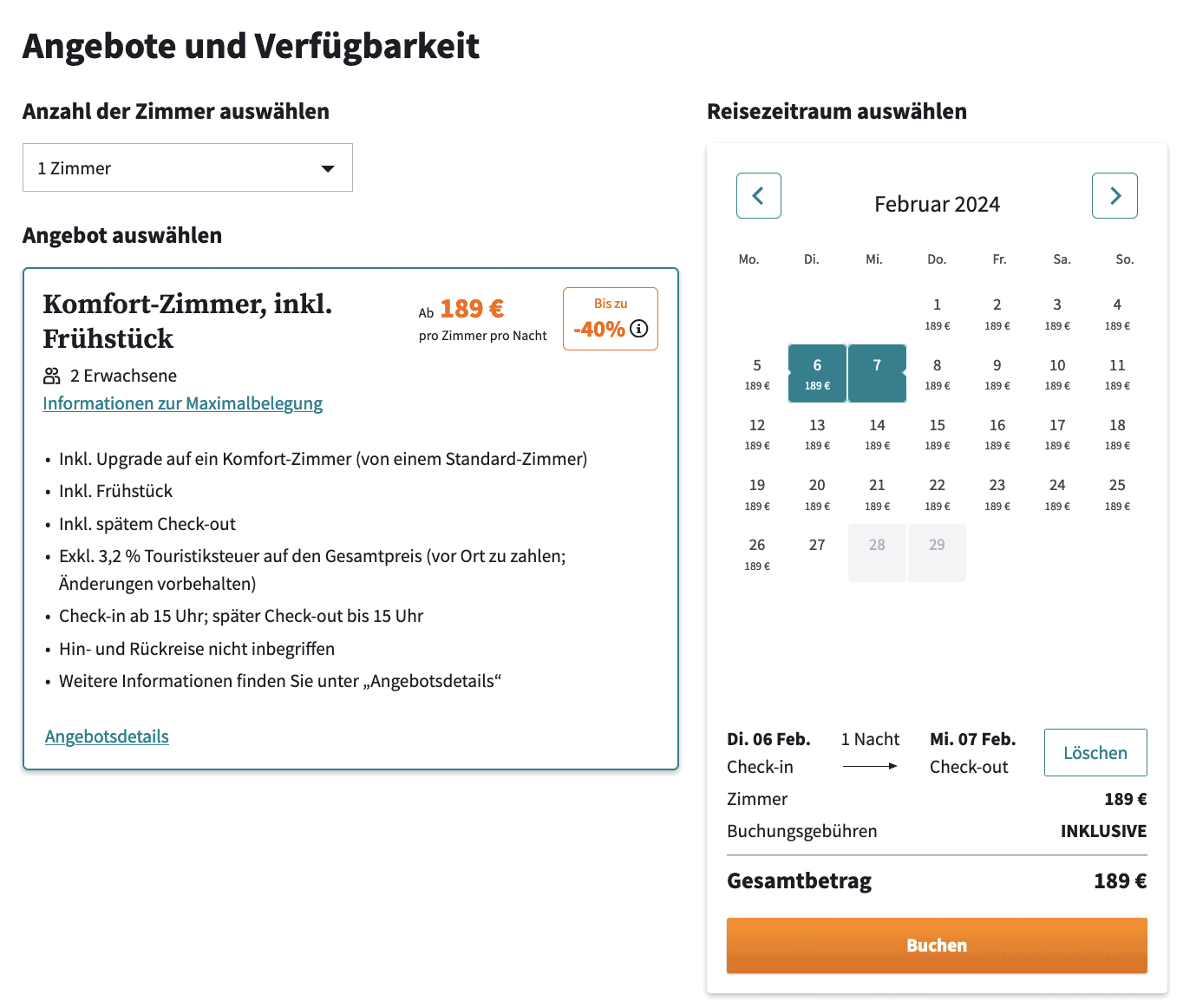Open the -40% discount info icon

click(x=639, y=329)
